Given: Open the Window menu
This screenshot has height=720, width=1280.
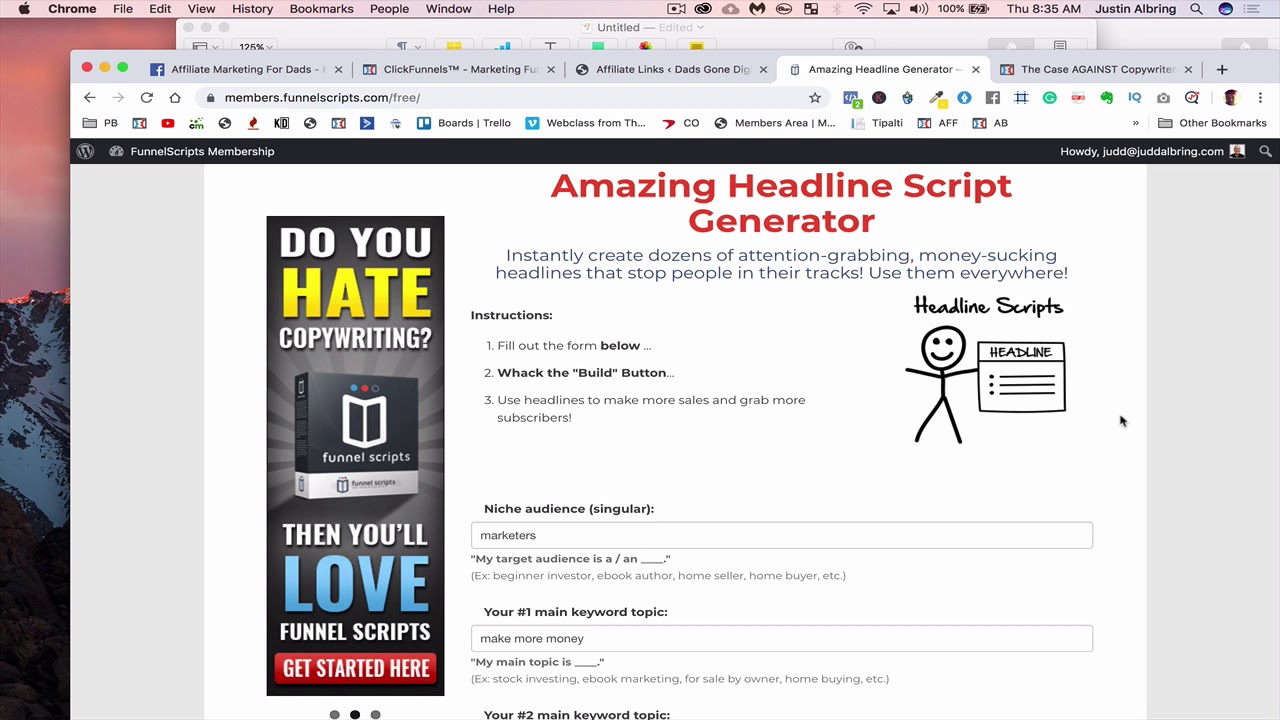Looking at the screenshot, I should coord(448,9).
